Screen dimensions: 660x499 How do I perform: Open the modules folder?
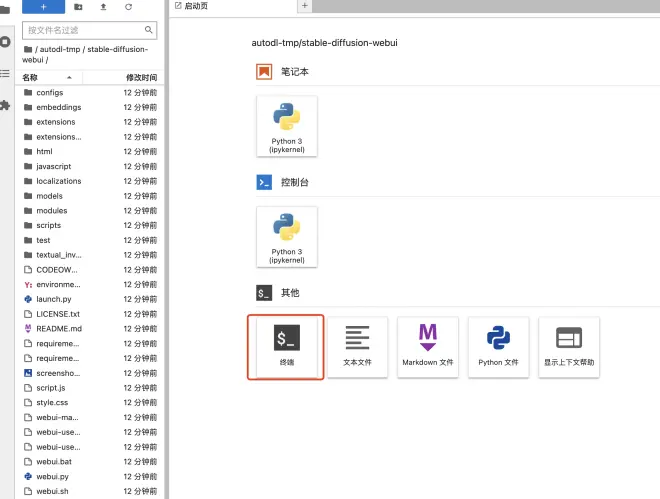[90, 210]
